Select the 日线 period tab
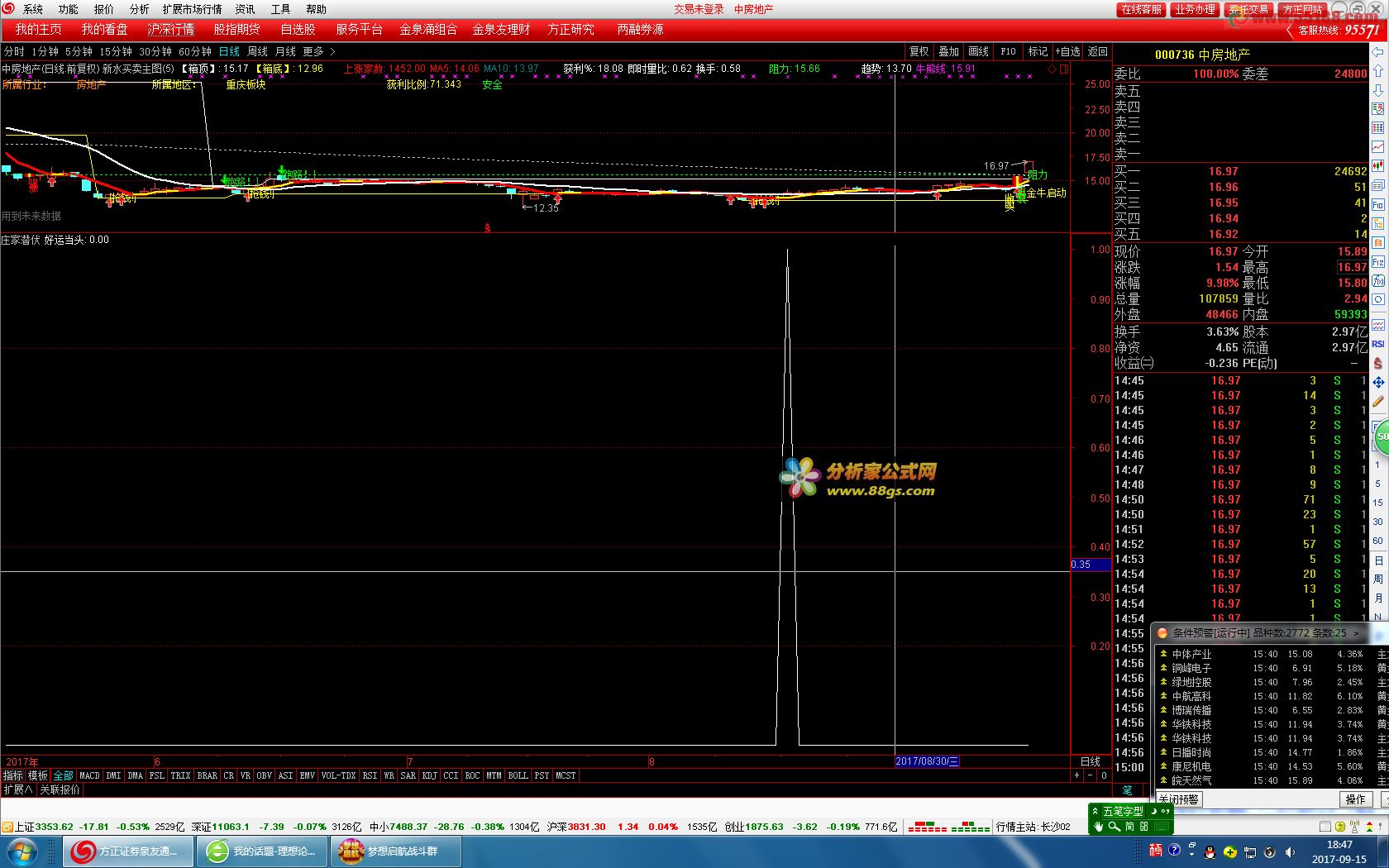 (229, 51)
